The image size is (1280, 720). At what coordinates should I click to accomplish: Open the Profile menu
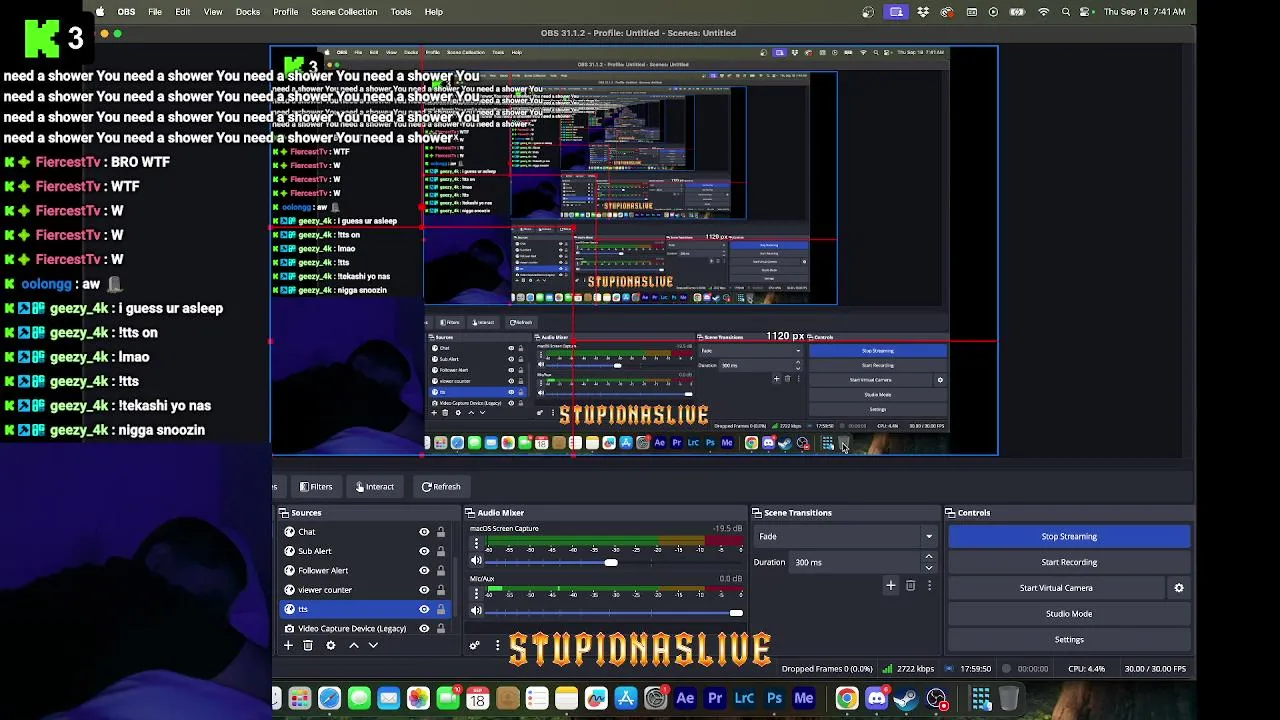coord(286,12)
